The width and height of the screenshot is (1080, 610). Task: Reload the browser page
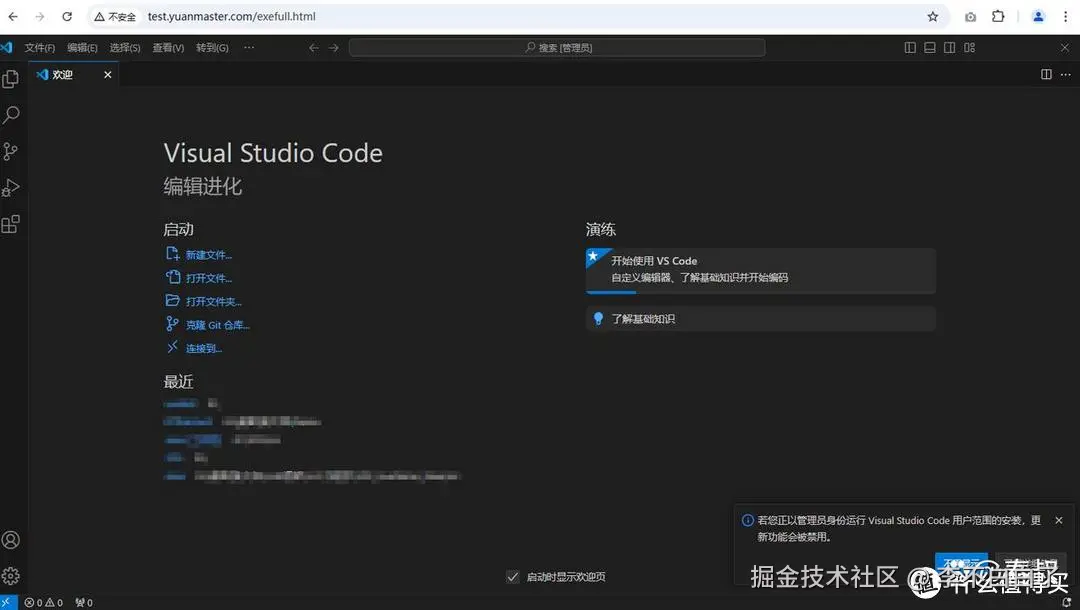pos(67,17)
